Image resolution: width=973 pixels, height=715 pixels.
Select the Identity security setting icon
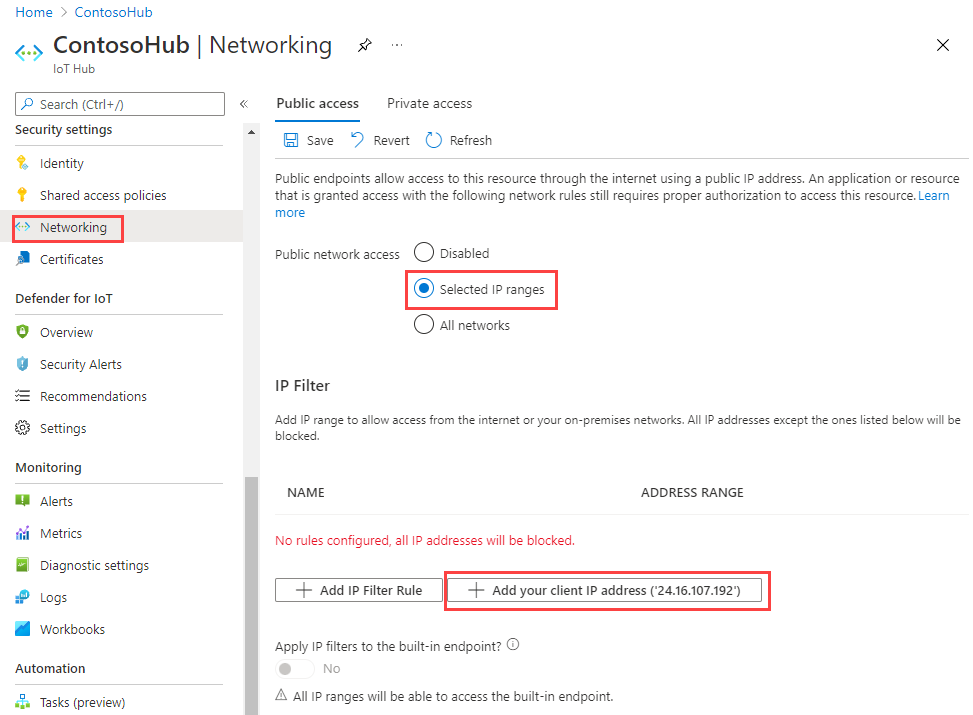[24, 163]
